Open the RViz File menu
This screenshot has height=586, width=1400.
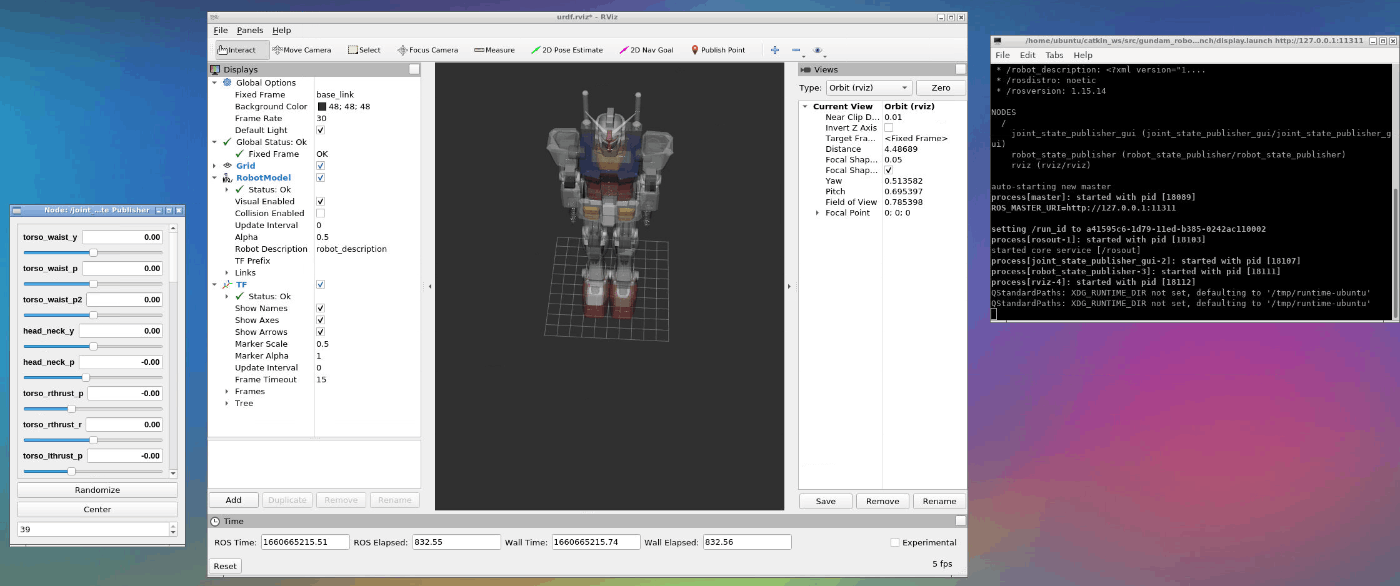(x=220, y=31)
